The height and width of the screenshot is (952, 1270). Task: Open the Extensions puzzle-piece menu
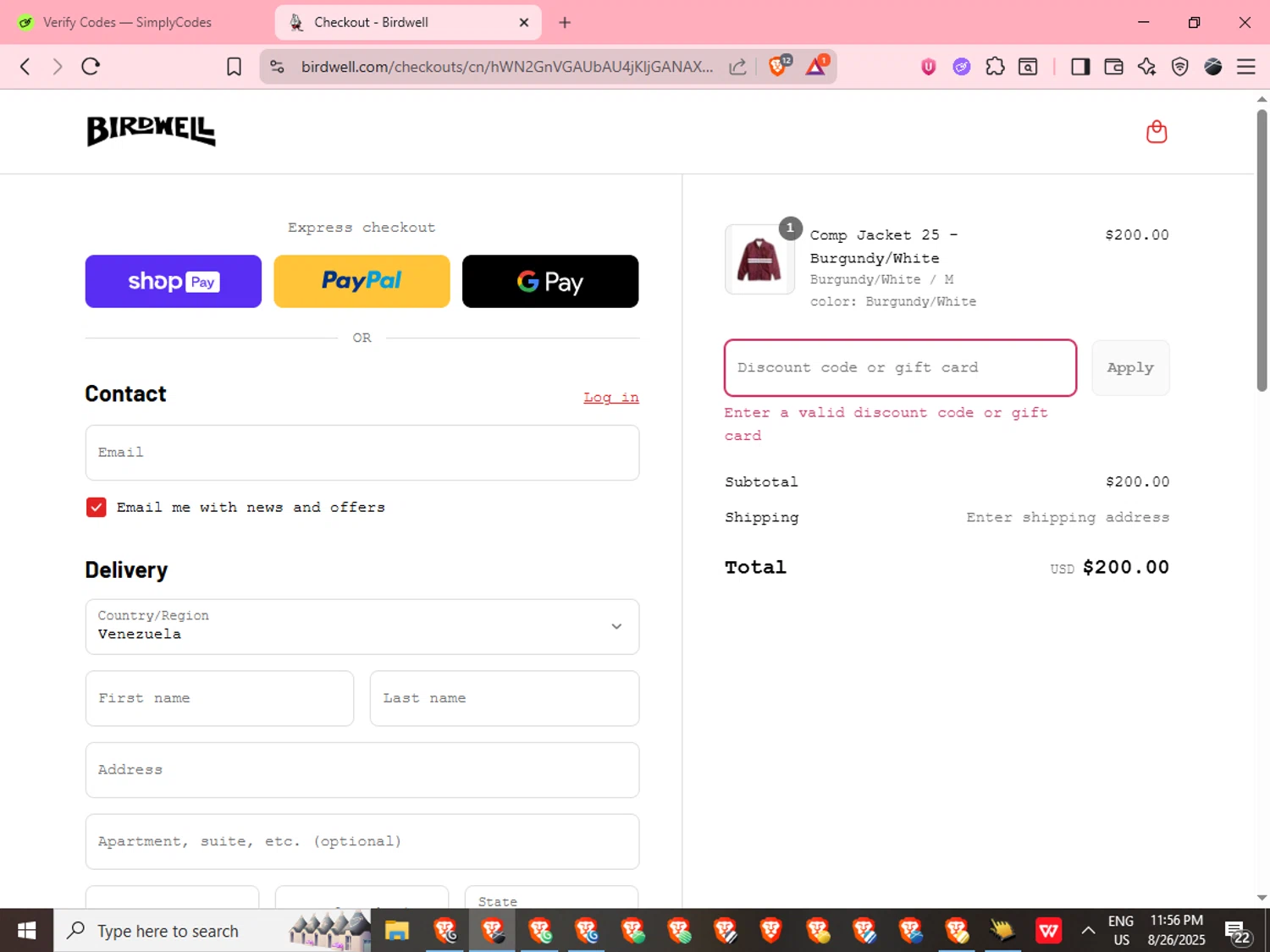click(995, 67)
